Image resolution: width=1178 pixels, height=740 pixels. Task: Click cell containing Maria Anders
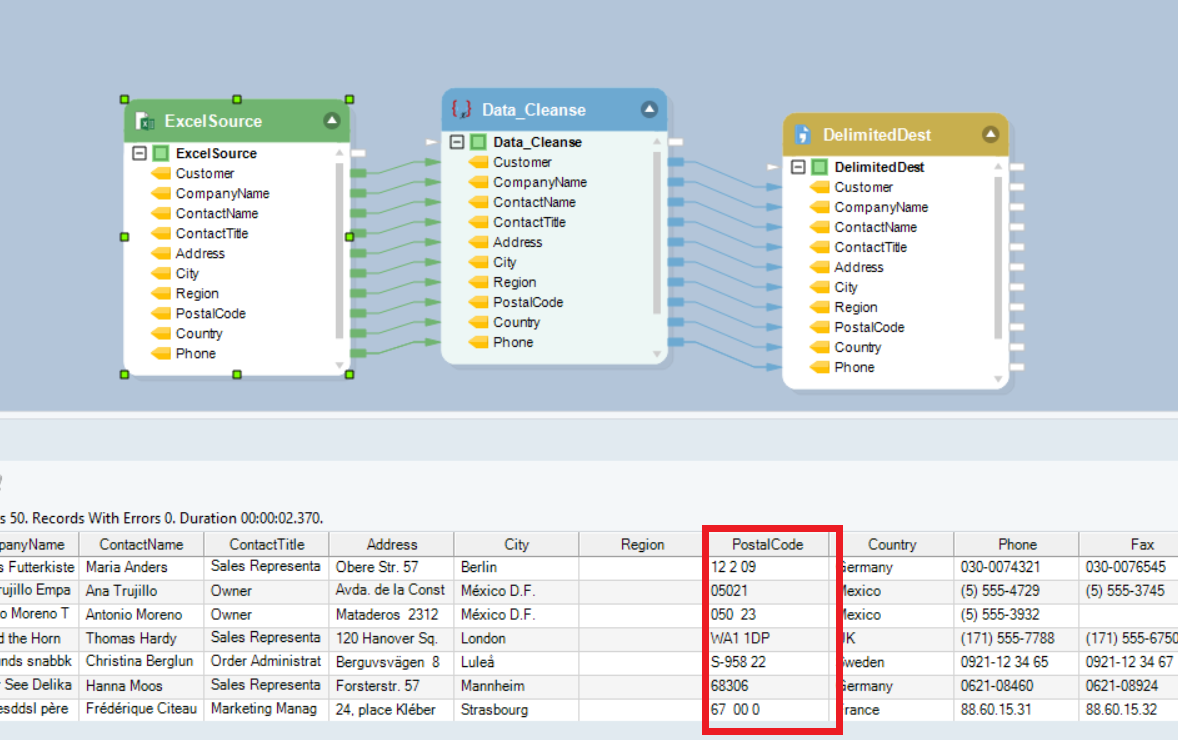click(141, 567)
